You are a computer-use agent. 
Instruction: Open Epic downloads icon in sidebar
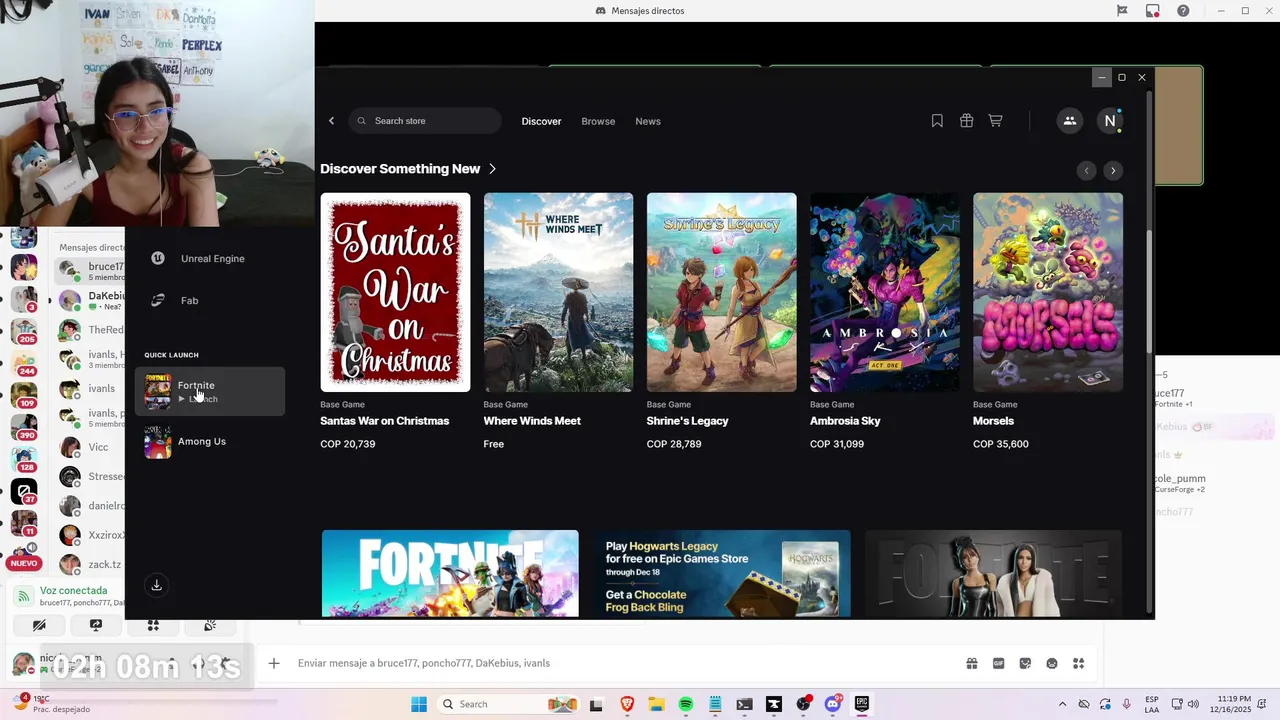tap(156, 585)
